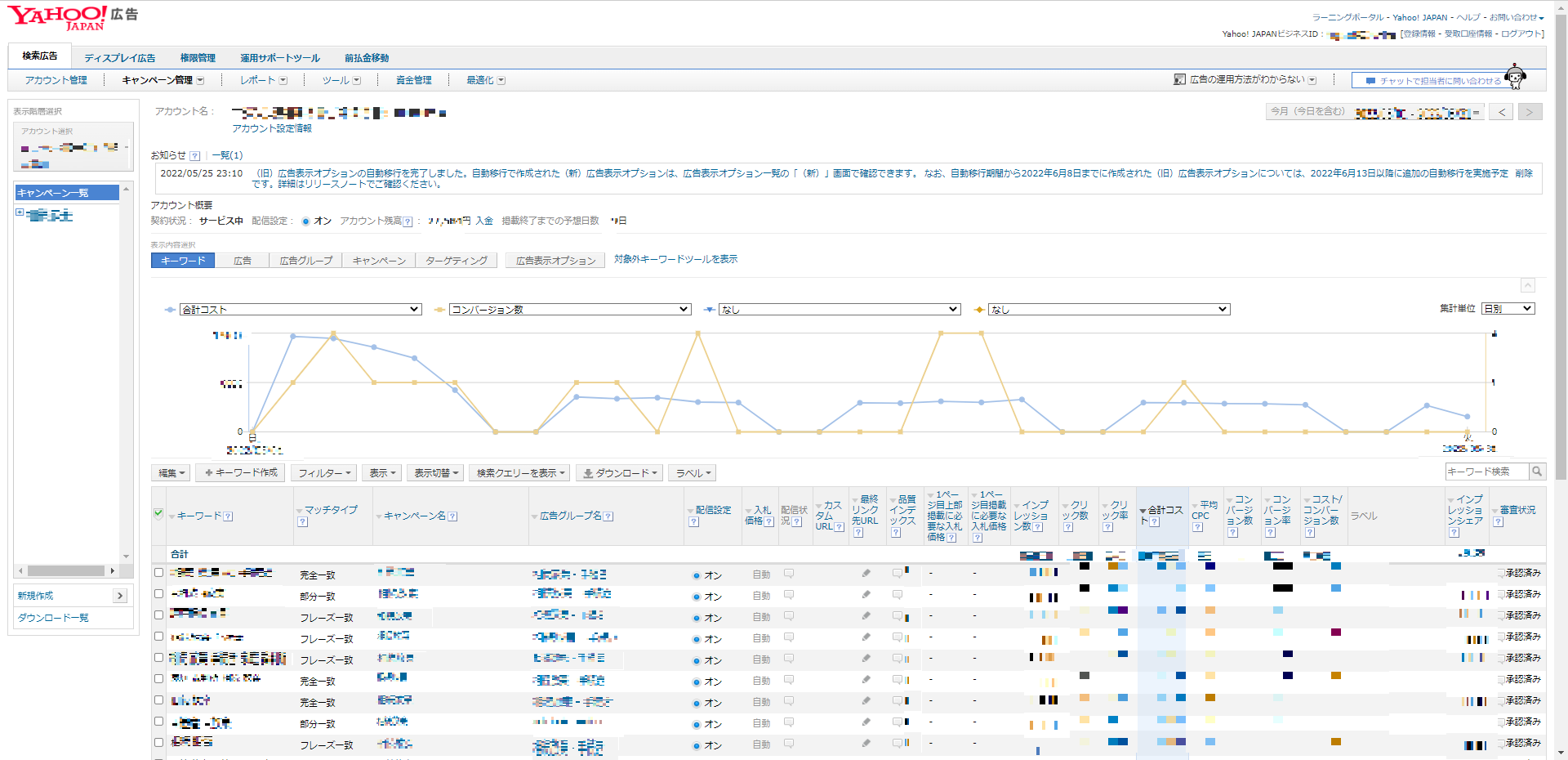Screen dimensions: 1568x760
Task: Open help icon under コンバージョン率 header
Action: [1270, 533]
